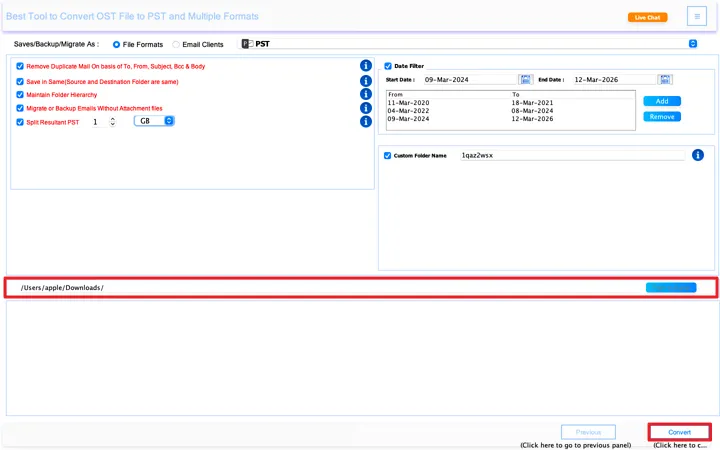Click info icon for Save in Same option
This screenshot has width=720, height=450.
366,81
